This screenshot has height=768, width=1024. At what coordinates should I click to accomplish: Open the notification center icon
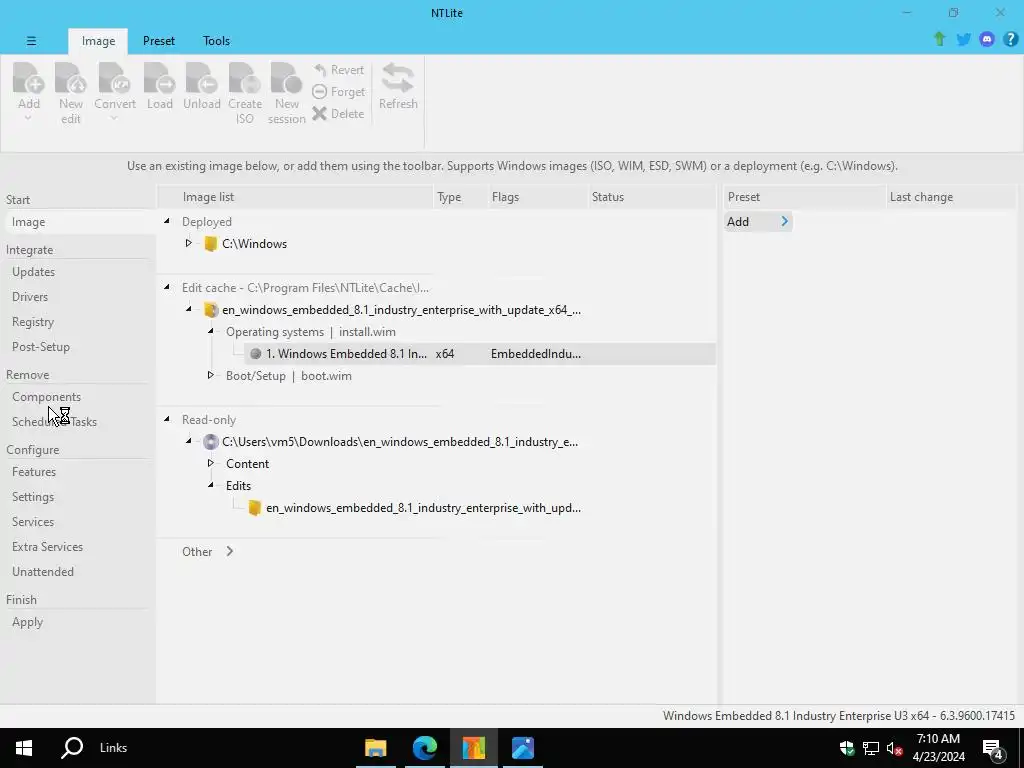[993, 749]
